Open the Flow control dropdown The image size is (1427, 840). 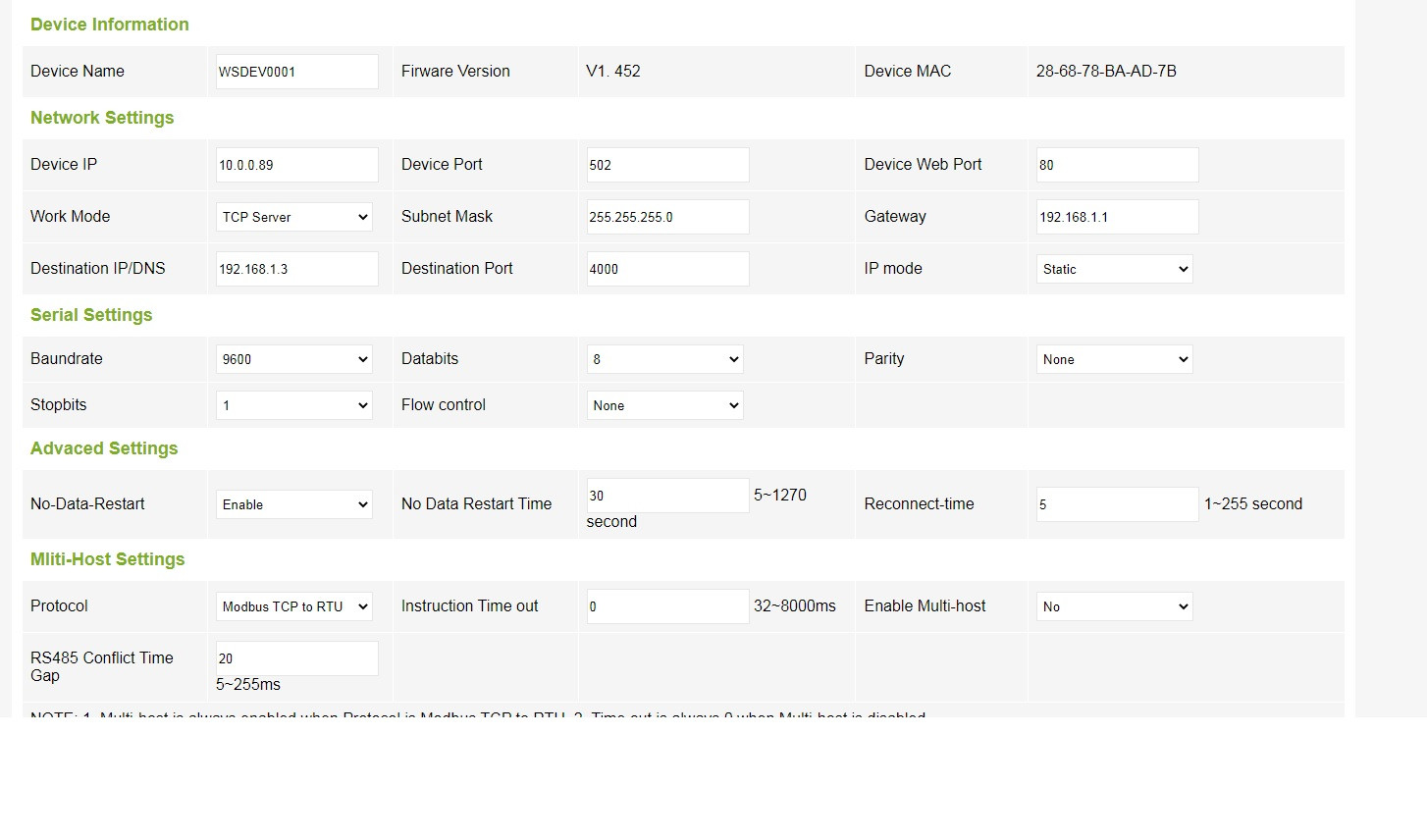click(x=664, y=405)
